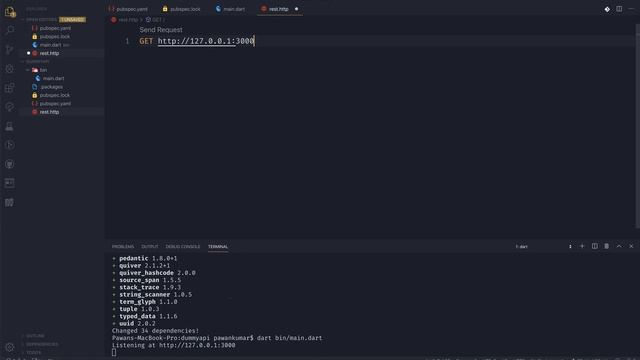Click the map-shaped icon in activity bar
This screenshot has height=360, width=640.
point(10,202)
